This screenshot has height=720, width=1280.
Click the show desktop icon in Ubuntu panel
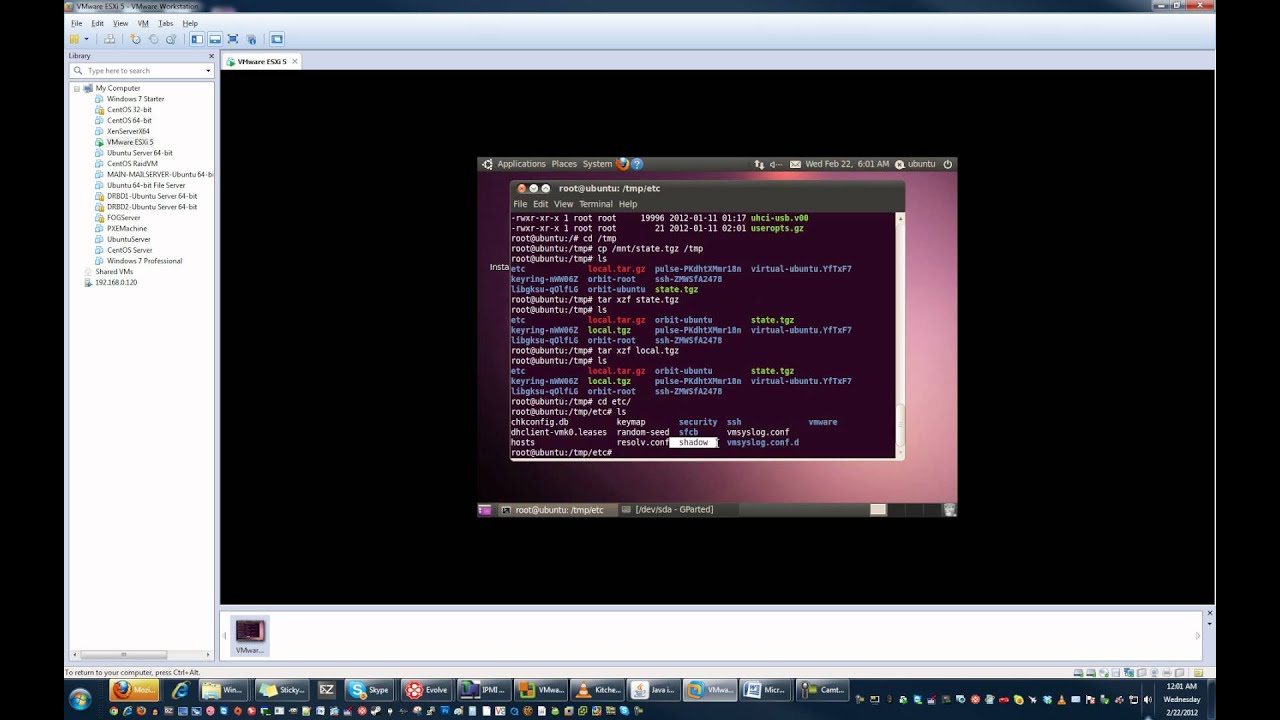point(485,510)
